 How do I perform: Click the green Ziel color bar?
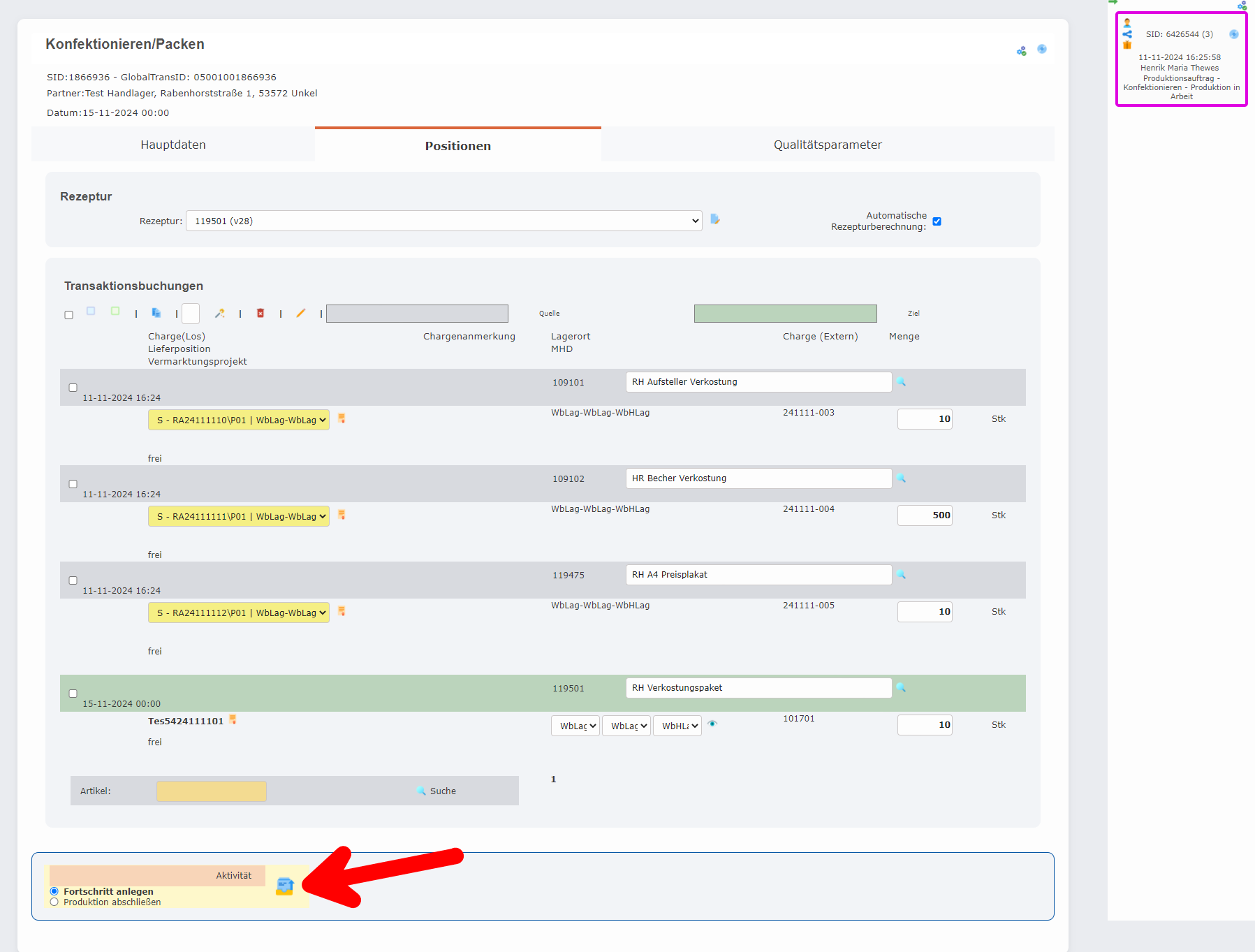pyautogui.click(x=785, y=314)
